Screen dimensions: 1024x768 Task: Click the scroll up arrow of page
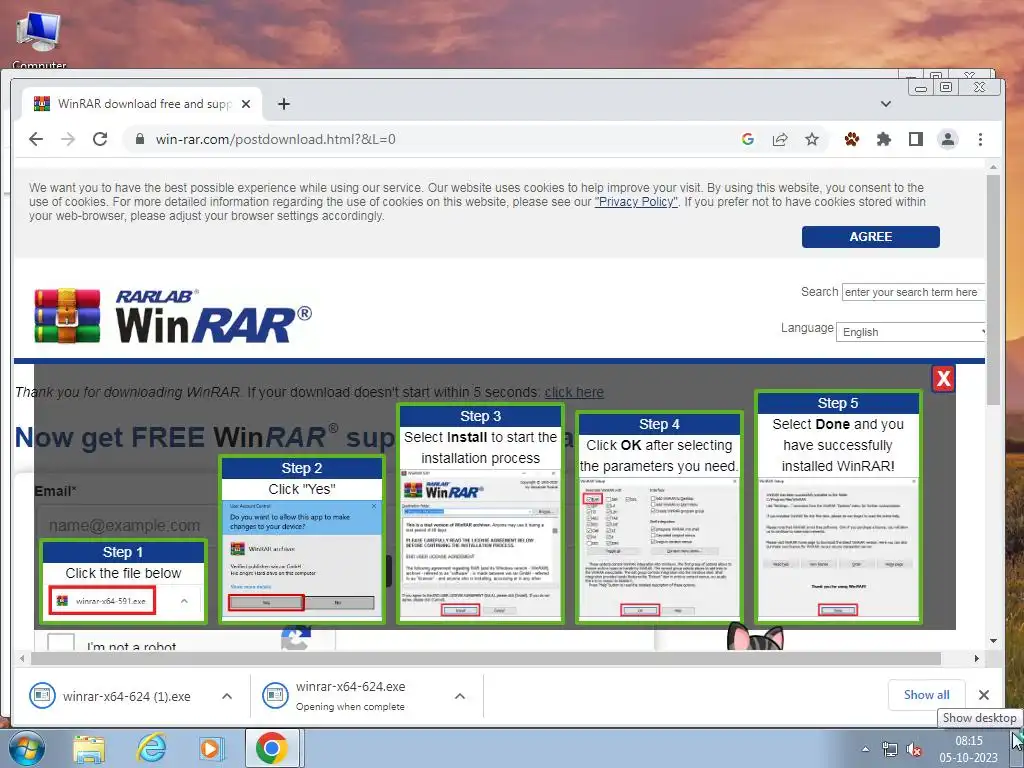pos(993,167)
